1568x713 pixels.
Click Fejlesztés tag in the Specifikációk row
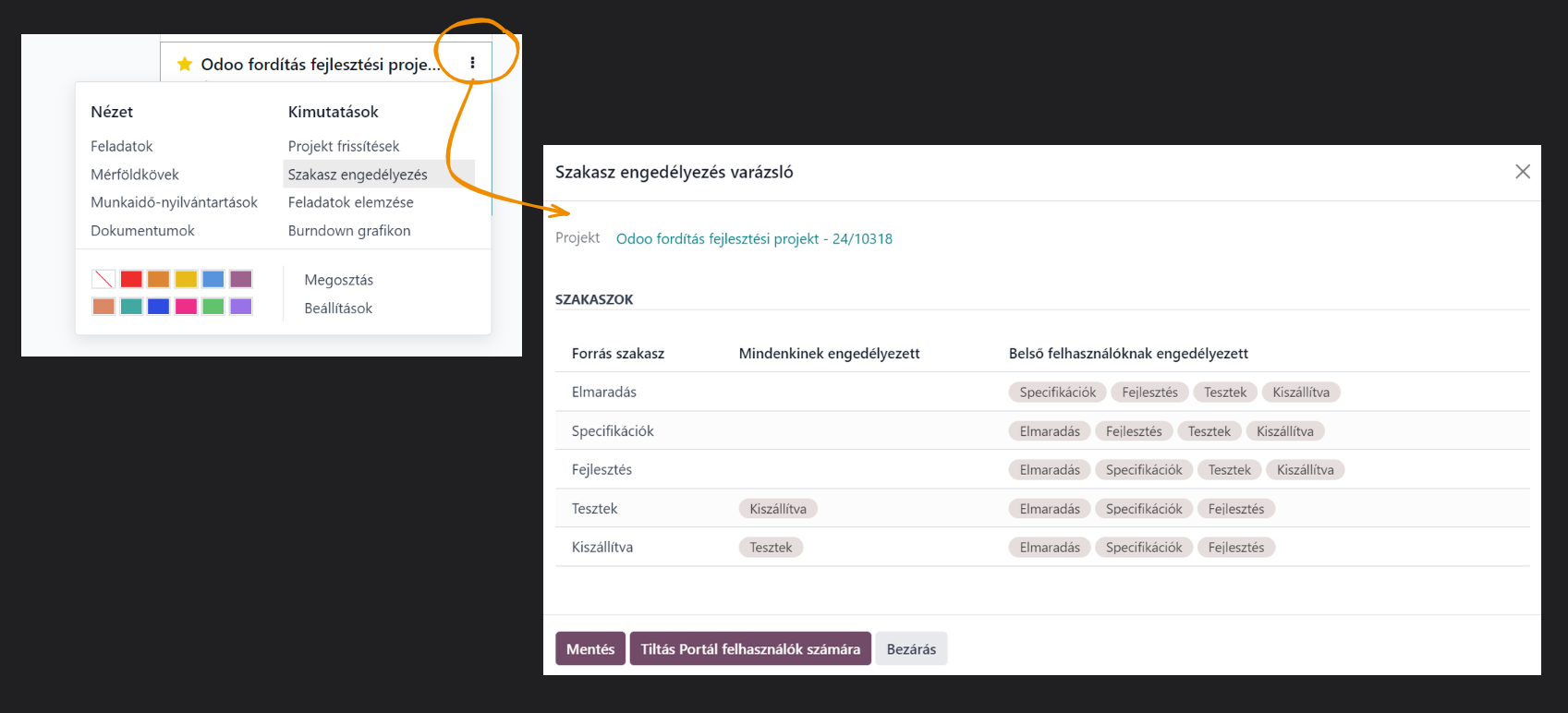click(1134, 431)
